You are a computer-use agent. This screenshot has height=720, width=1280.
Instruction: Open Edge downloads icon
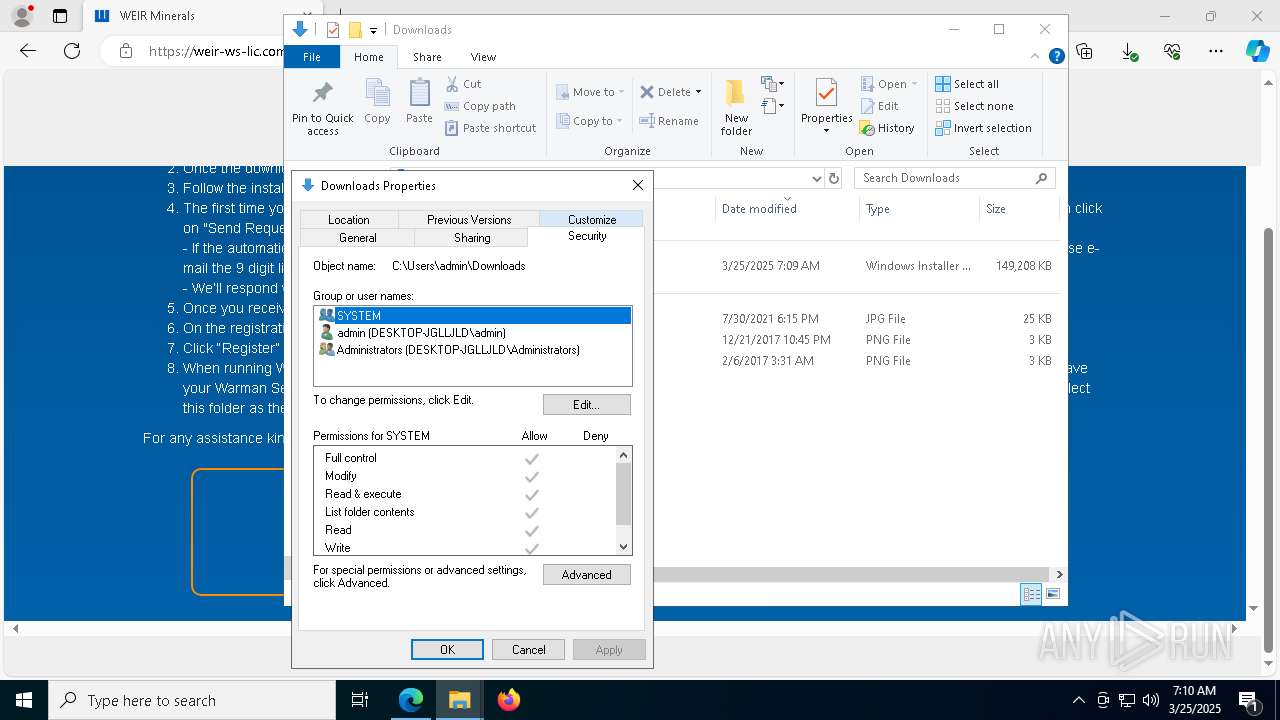(1129, 51)
